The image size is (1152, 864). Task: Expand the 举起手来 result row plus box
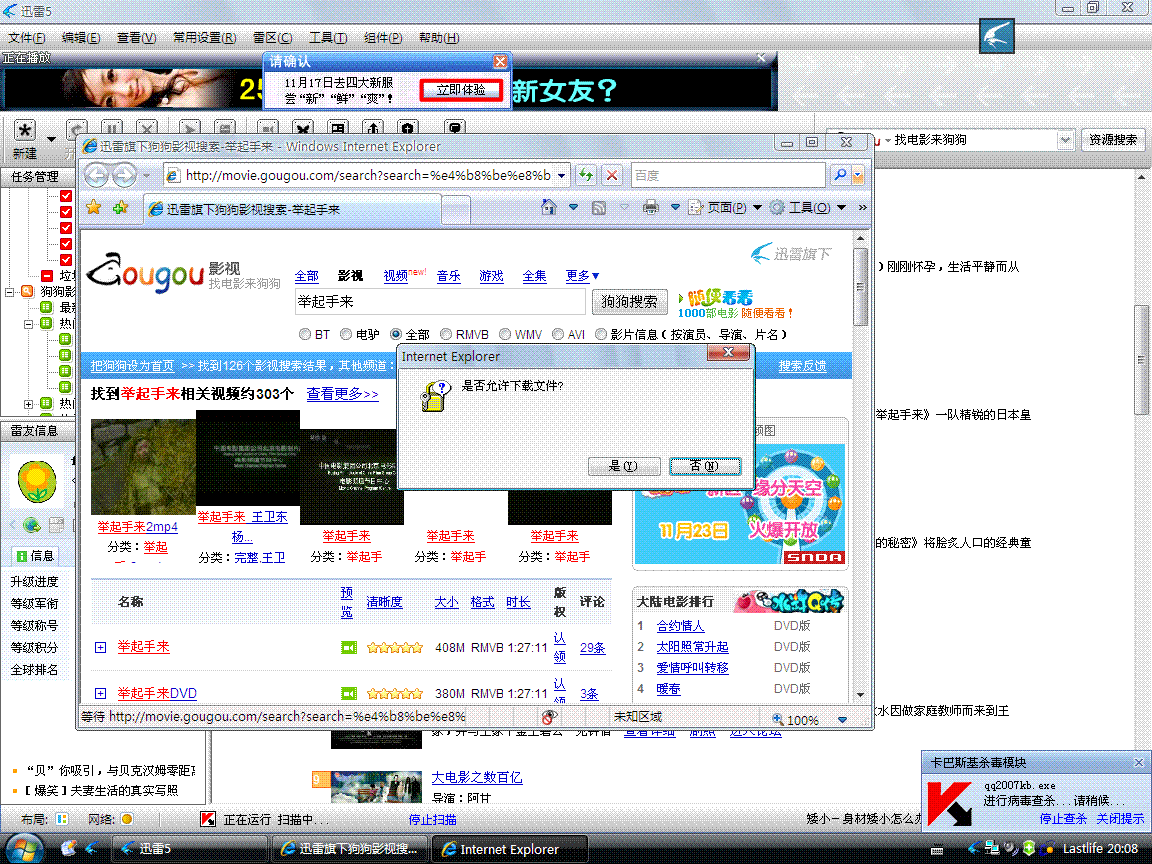[x=100, y=648]
